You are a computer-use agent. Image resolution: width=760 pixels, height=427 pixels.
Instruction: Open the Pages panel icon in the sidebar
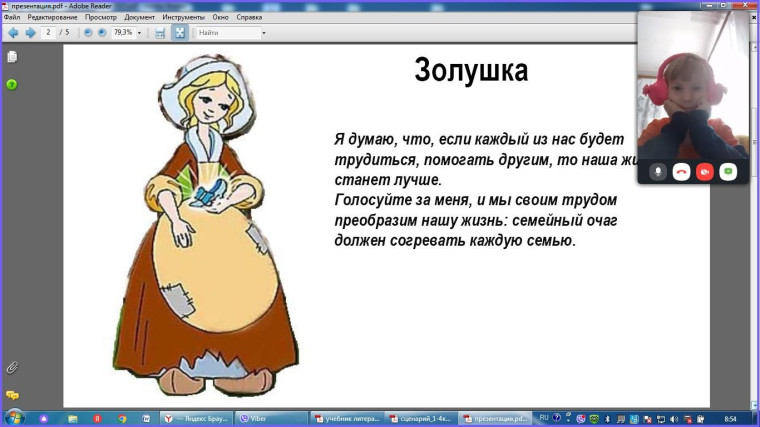point(12,57)
